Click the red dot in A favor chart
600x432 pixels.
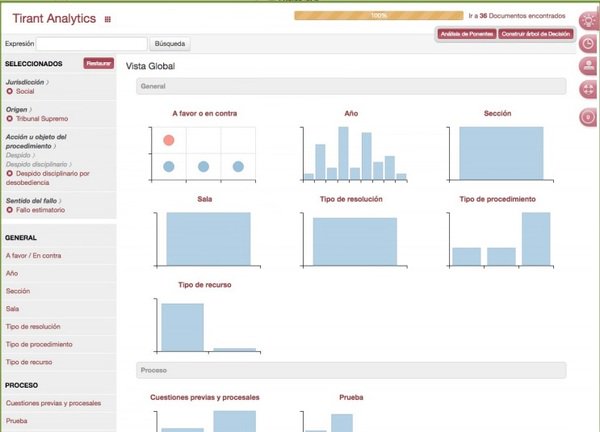point(169,140)
